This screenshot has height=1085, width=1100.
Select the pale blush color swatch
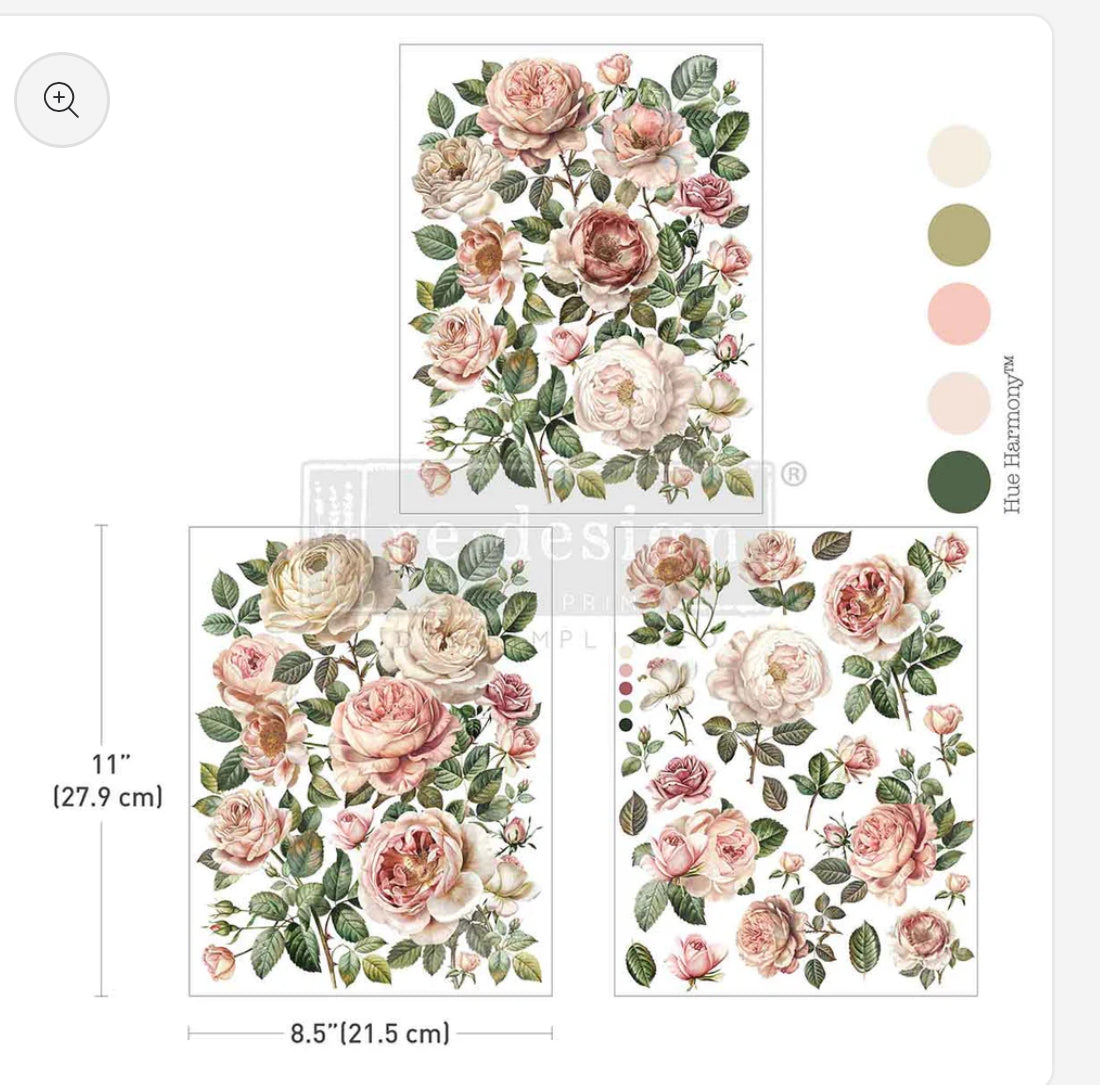pyautogui.click(x=959, y=403)
